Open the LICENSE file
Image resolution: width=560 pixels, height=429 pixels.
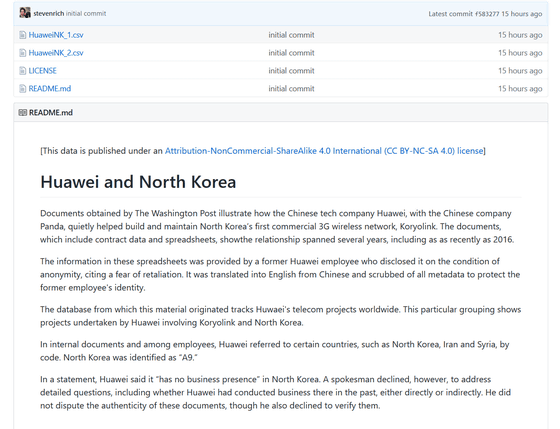42,71
